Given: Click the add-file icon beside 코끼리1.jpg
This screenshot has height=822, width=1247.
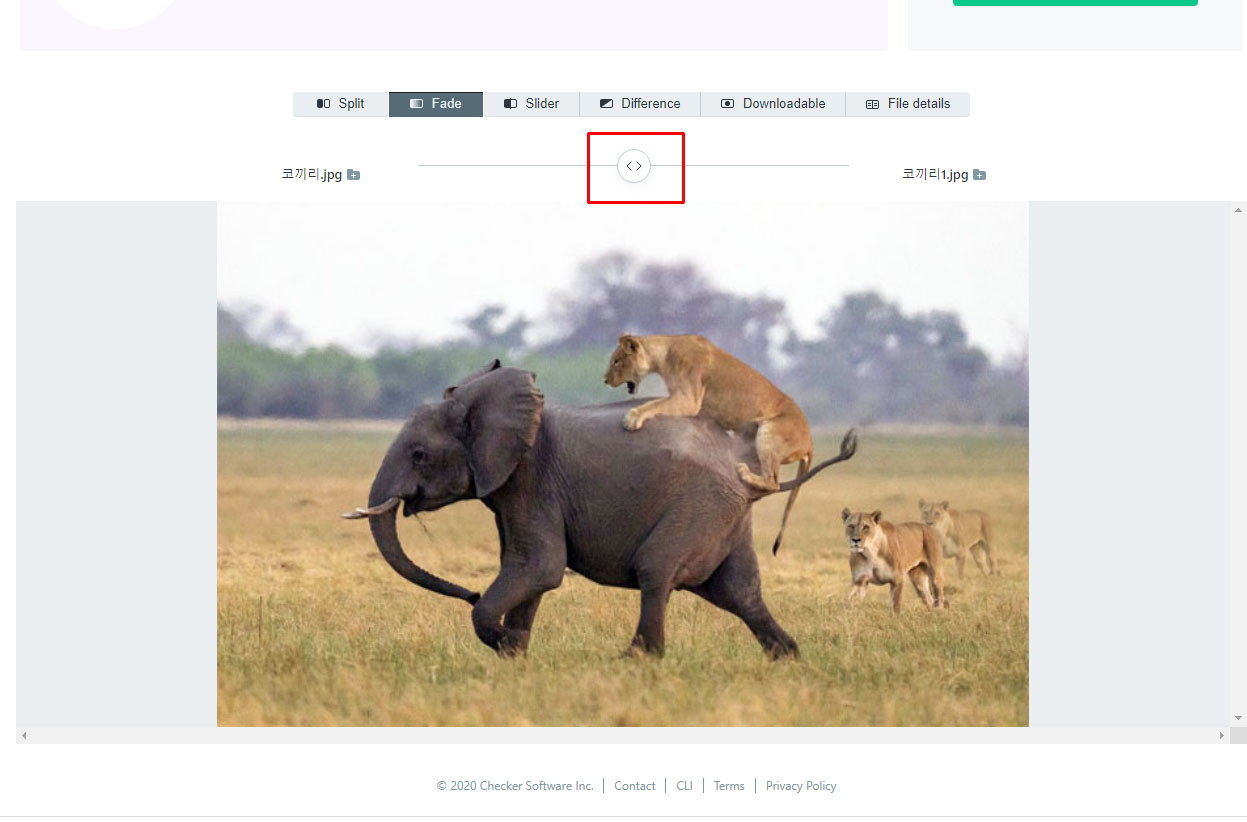Looking at the screenshot, I should click(x=980, y=175).
